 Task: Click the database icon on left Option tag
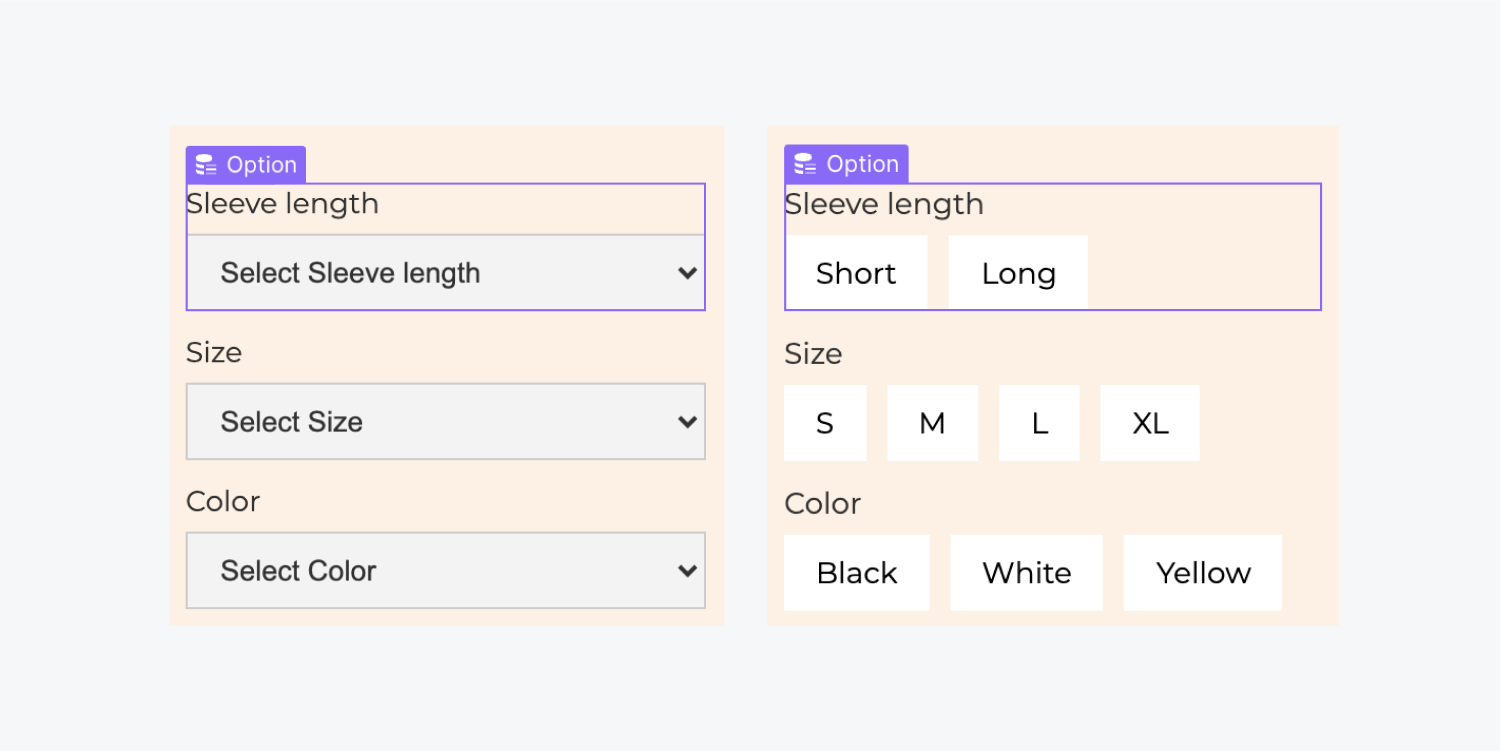[205, 165]
